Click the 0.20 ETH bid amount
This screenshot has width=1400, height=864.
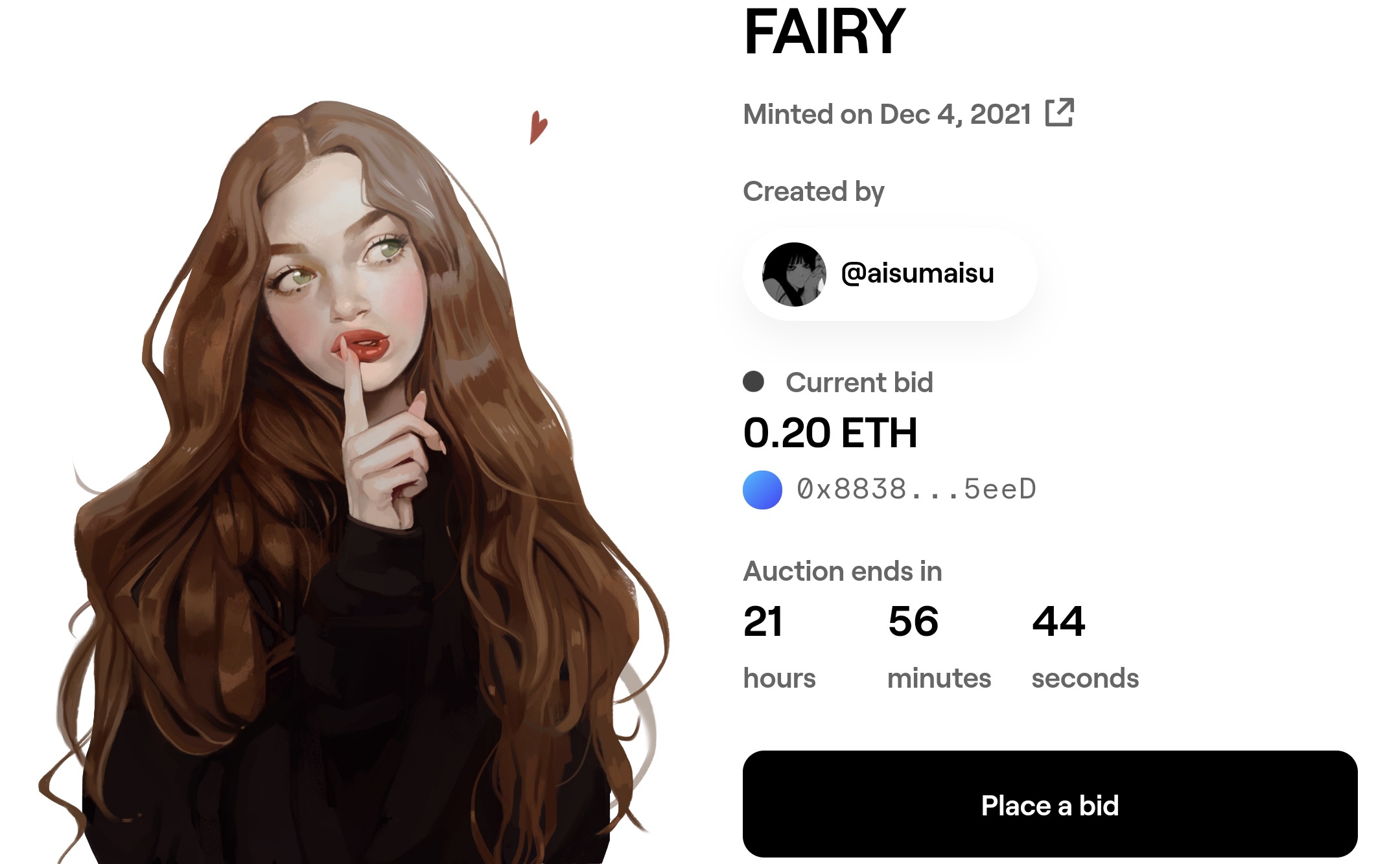[x=830, y=433]
